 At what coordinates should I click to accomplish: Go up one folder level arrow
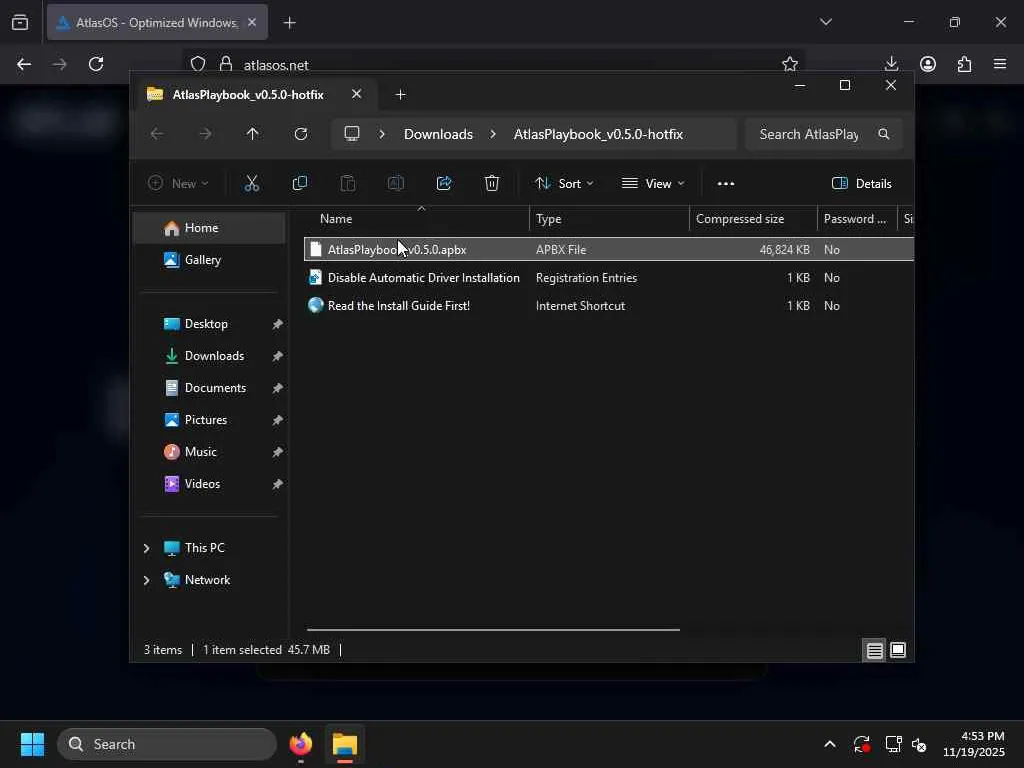[253, 134]
